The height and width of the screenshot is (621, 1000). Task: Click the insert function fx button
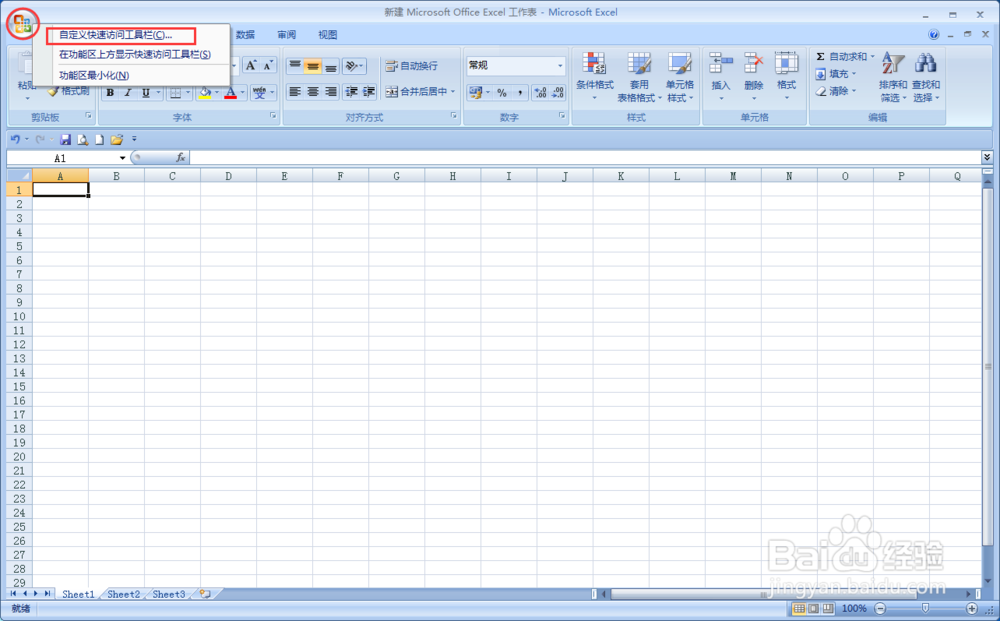coord(180,157)
